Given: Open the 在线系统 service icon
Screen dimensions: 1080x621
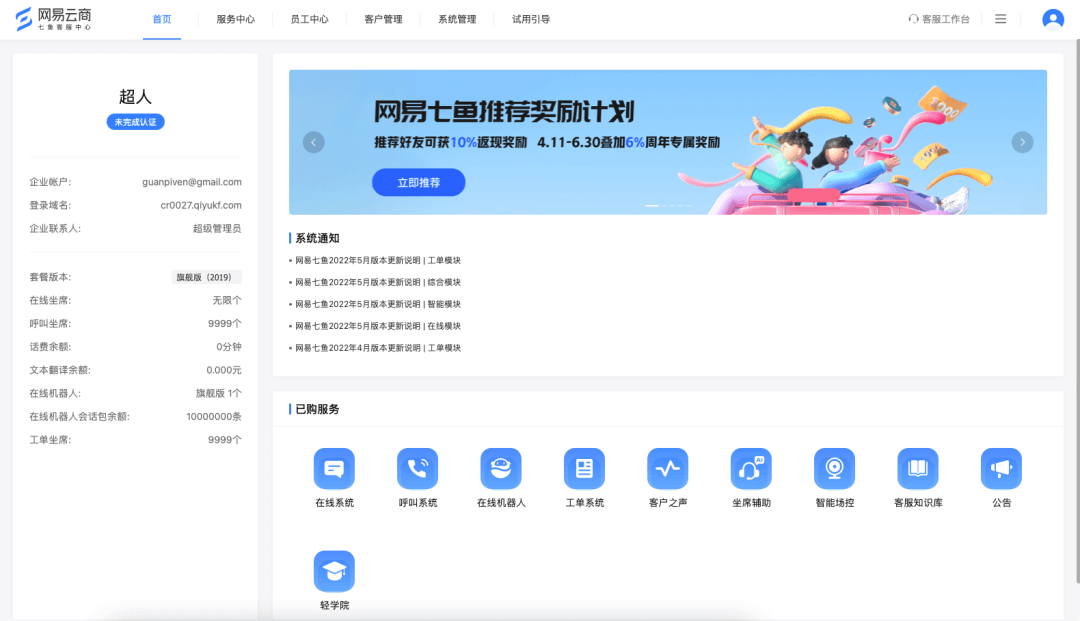Looking at the screenshot, I should coord(334,468).
